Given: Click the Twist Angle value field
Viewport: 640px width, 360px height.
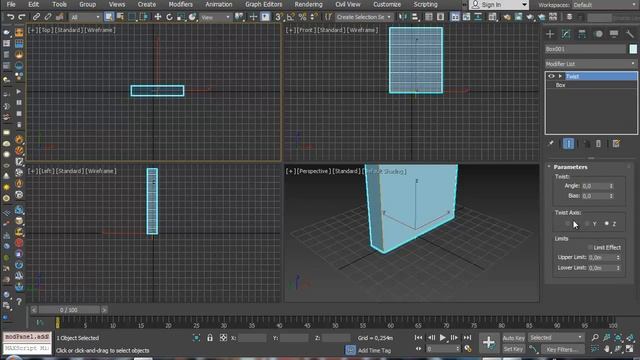Looking at the screenshot, I should click(595, 186).
